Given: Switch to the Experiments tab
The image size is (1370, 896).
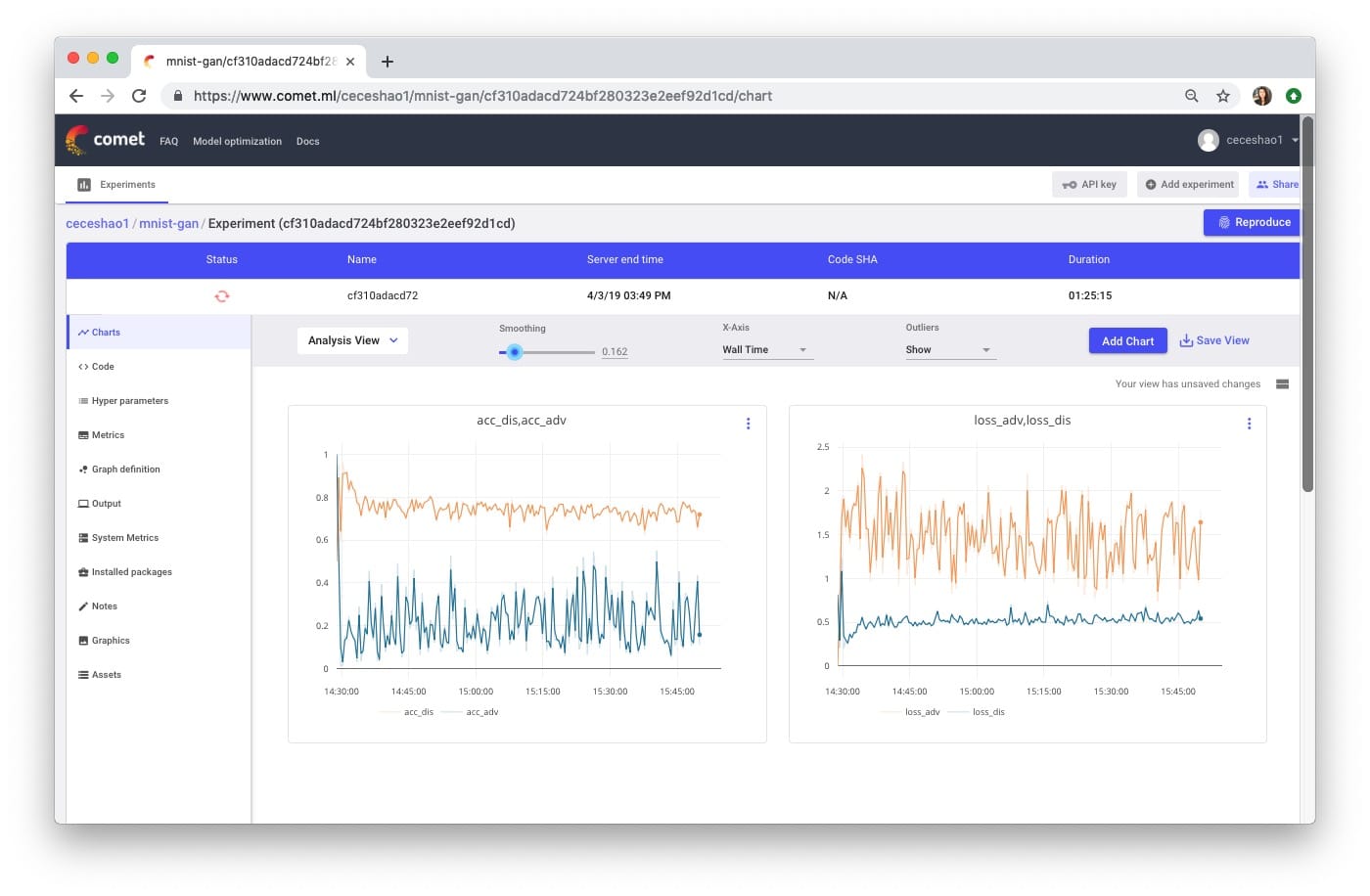Looking at the screenshot, I should (117, 185).
